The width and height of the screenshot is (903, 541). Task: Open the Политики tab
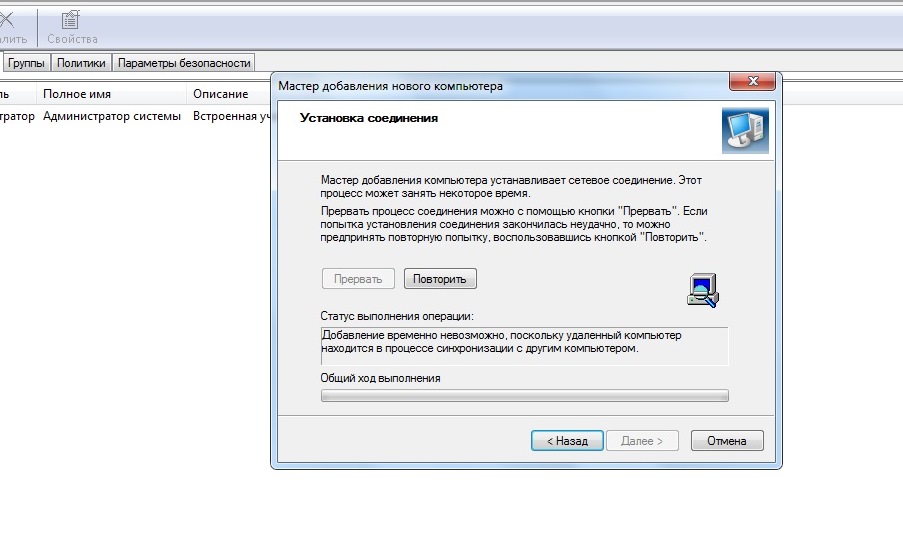pyautogui.click(x=81, y=62)
